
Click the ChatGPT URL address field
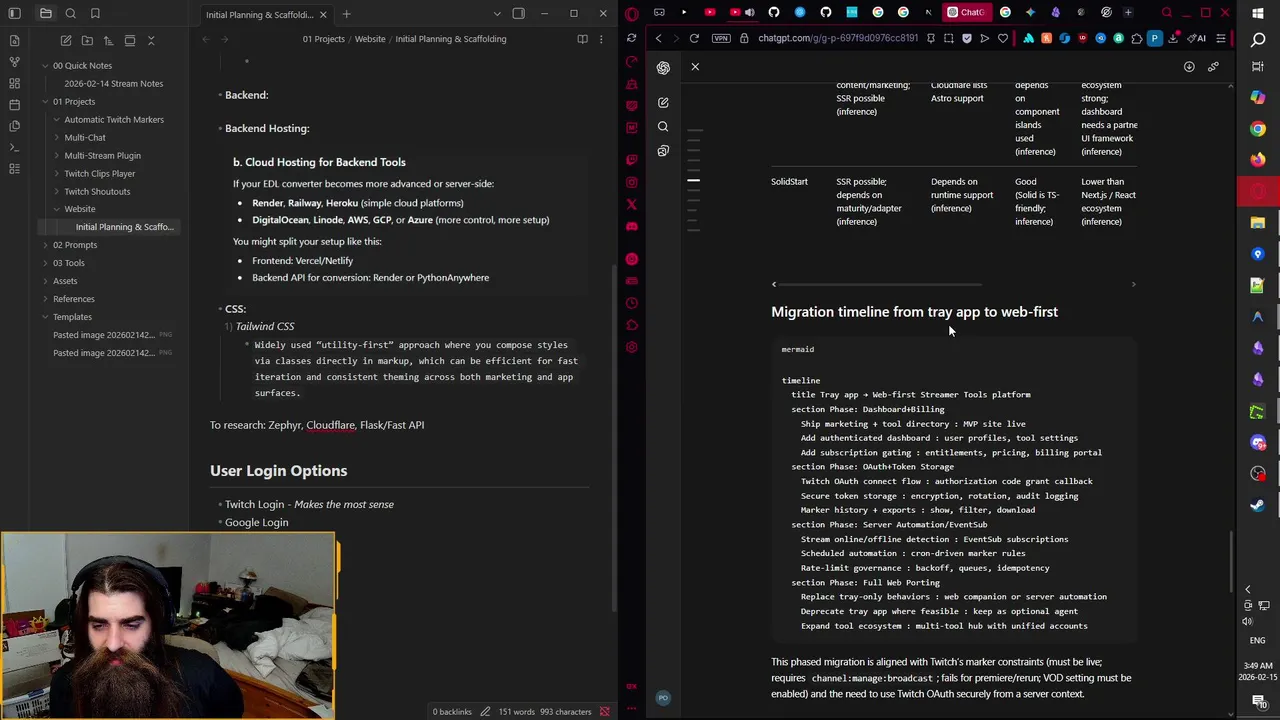point(838,38)
